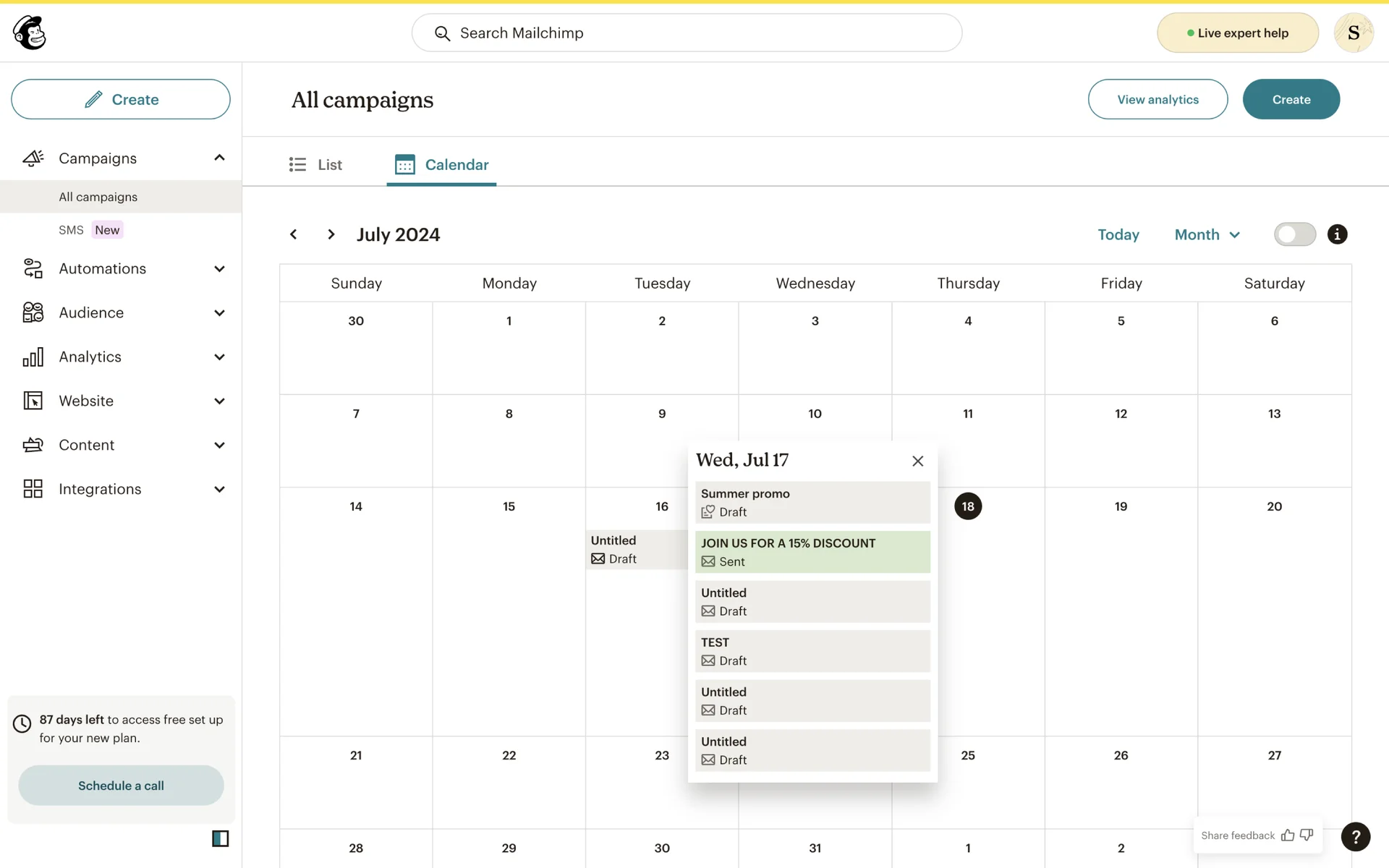Click the View analytics button

click(1157, 99)
